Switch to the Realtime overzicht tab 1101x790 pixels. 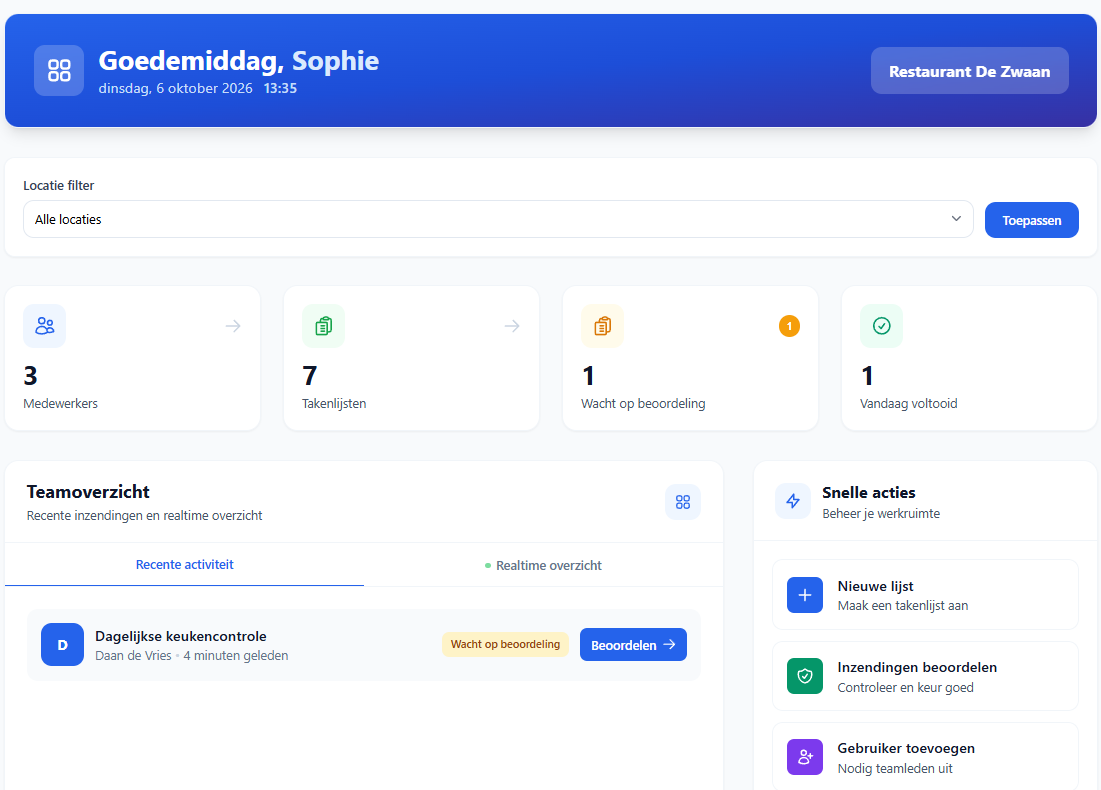(543, 565)
